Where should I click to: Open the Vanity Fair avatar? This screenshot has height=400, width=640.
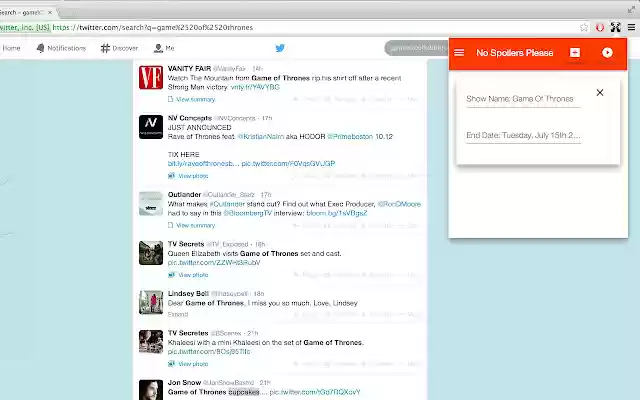click(151, 77)
